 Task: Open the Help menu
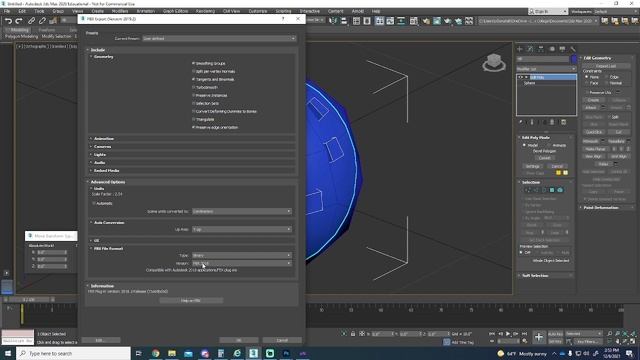click(376, 11)
